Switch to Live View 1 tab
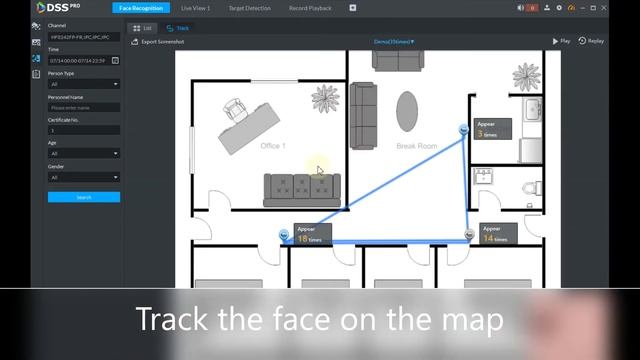The image size is (640, 360). [196, 8]
